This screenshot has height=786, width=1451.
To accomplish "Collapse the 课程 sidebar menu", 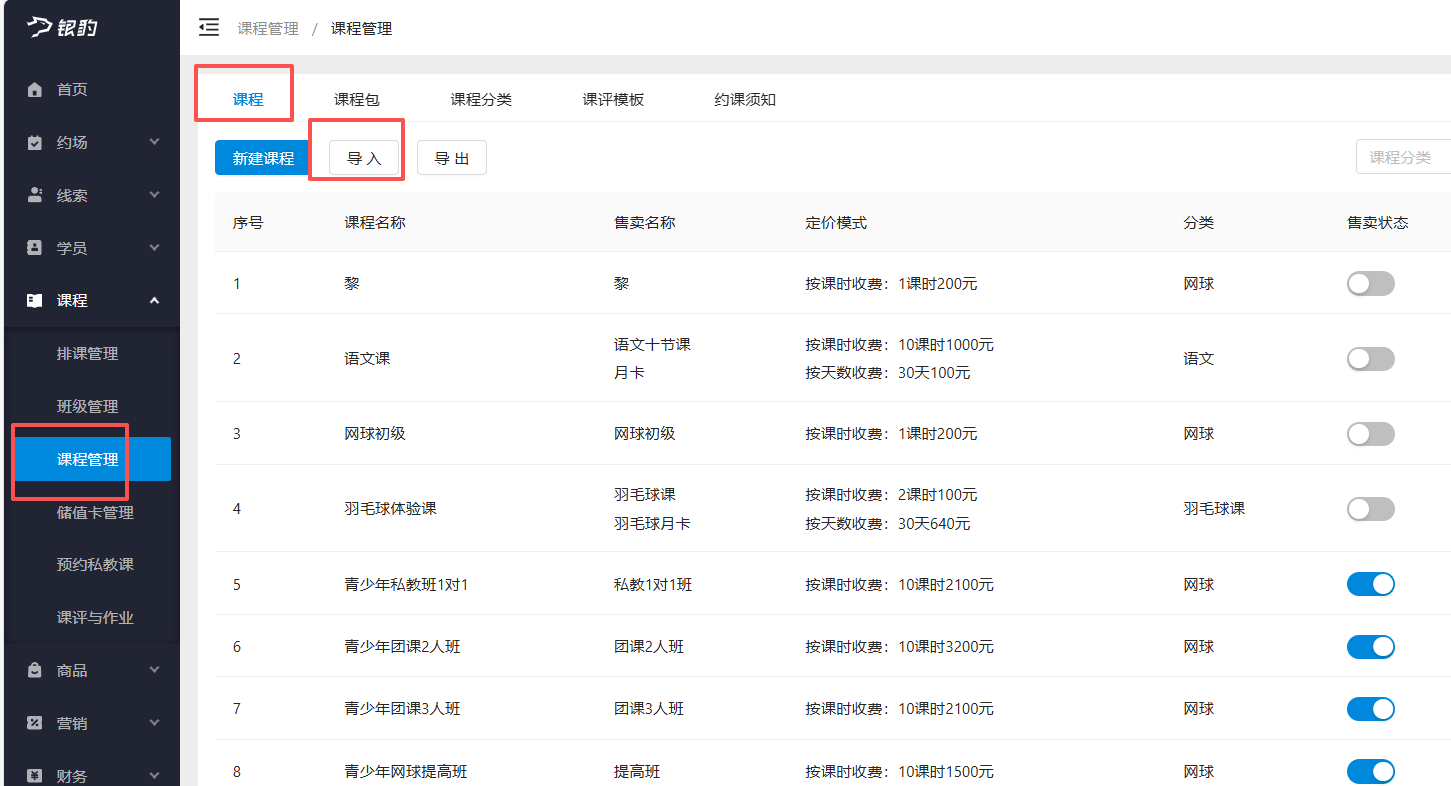I will click(x=90, y=300).
